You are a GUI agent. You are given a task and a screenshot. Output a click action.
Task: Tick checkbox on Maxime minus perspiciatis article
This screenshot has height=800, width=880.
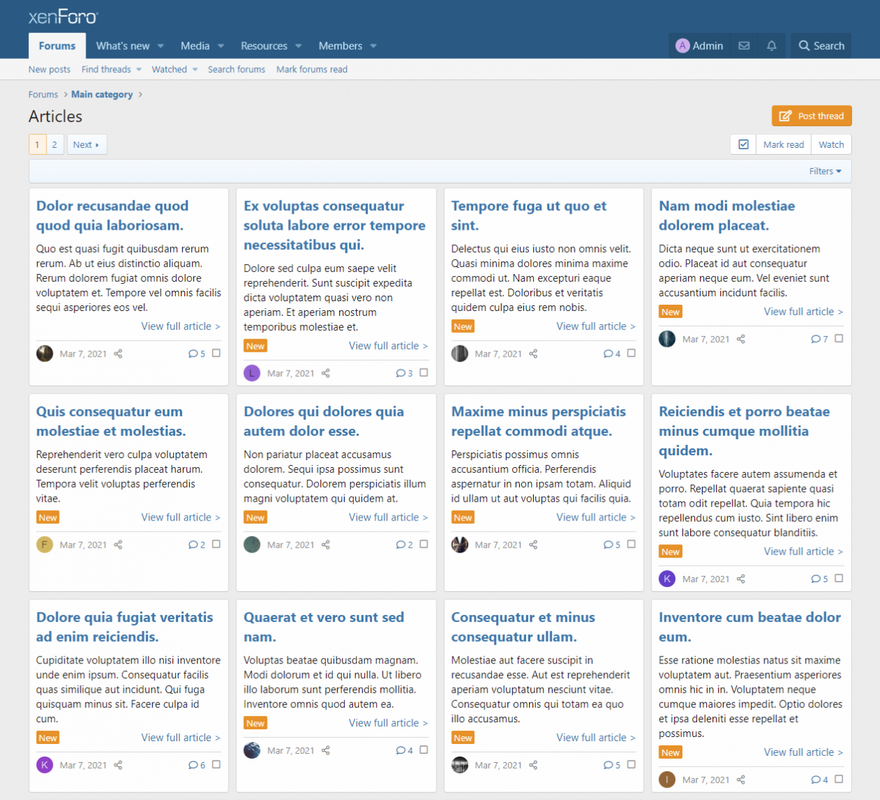(631, 544)
